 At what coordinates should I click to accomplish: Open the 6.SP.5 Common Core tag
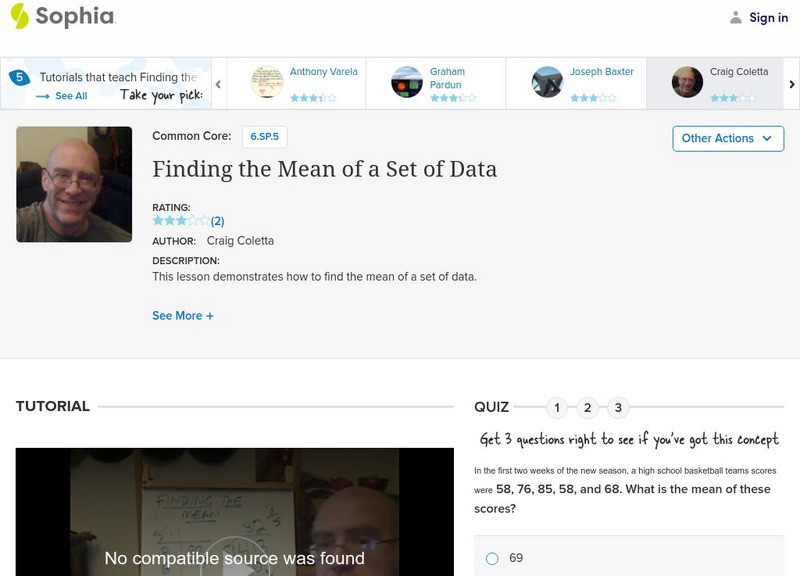click(x=265, y=136)
